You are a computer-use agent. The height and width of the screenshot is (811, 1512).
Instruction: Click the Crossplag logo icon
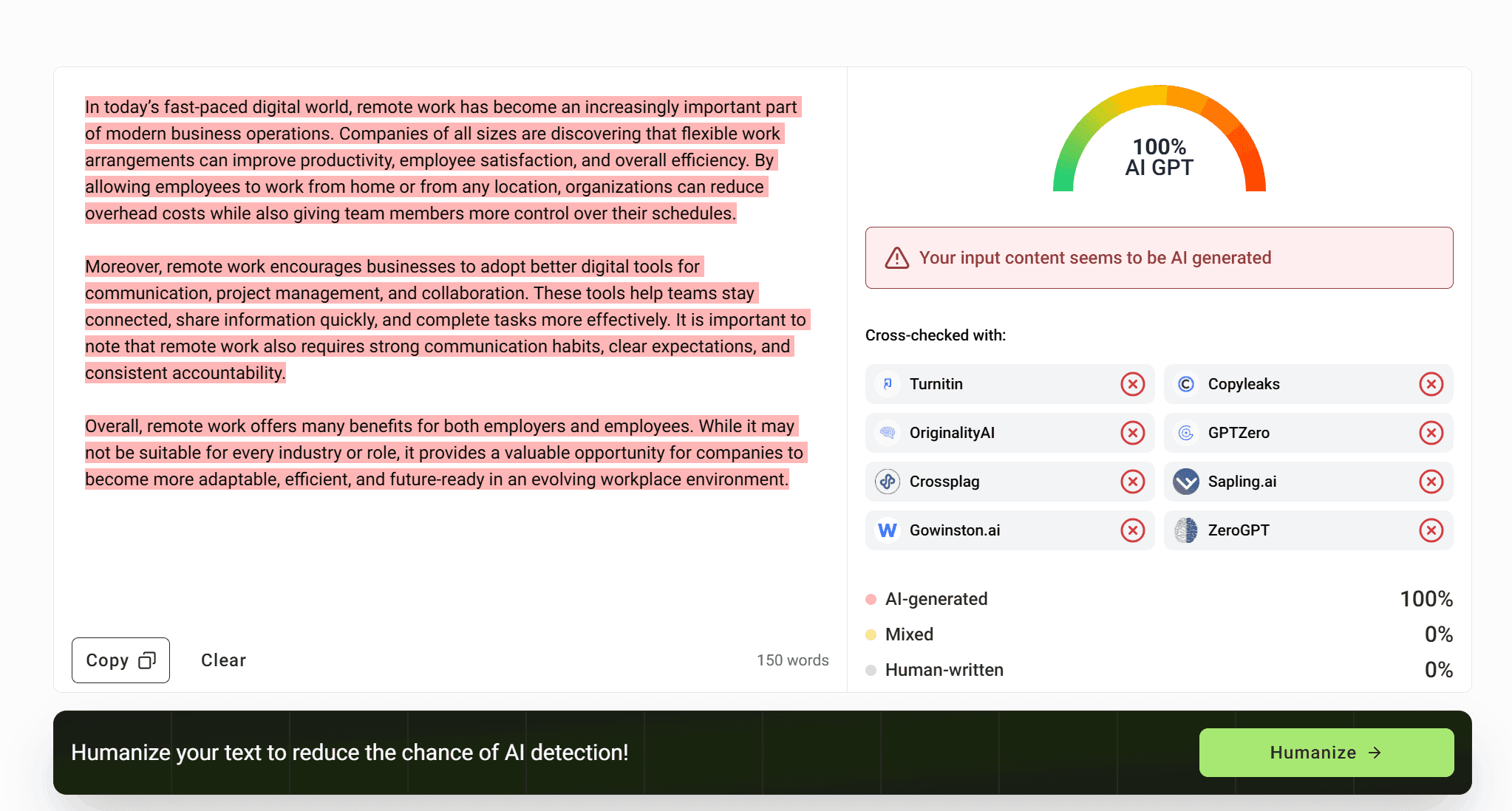[x=888, y=482]
